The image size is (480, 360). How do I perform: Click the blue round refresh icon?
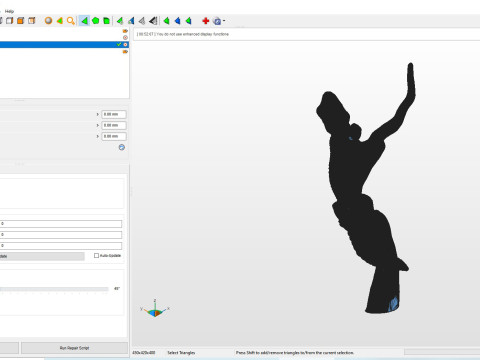(x=122, y=147)
